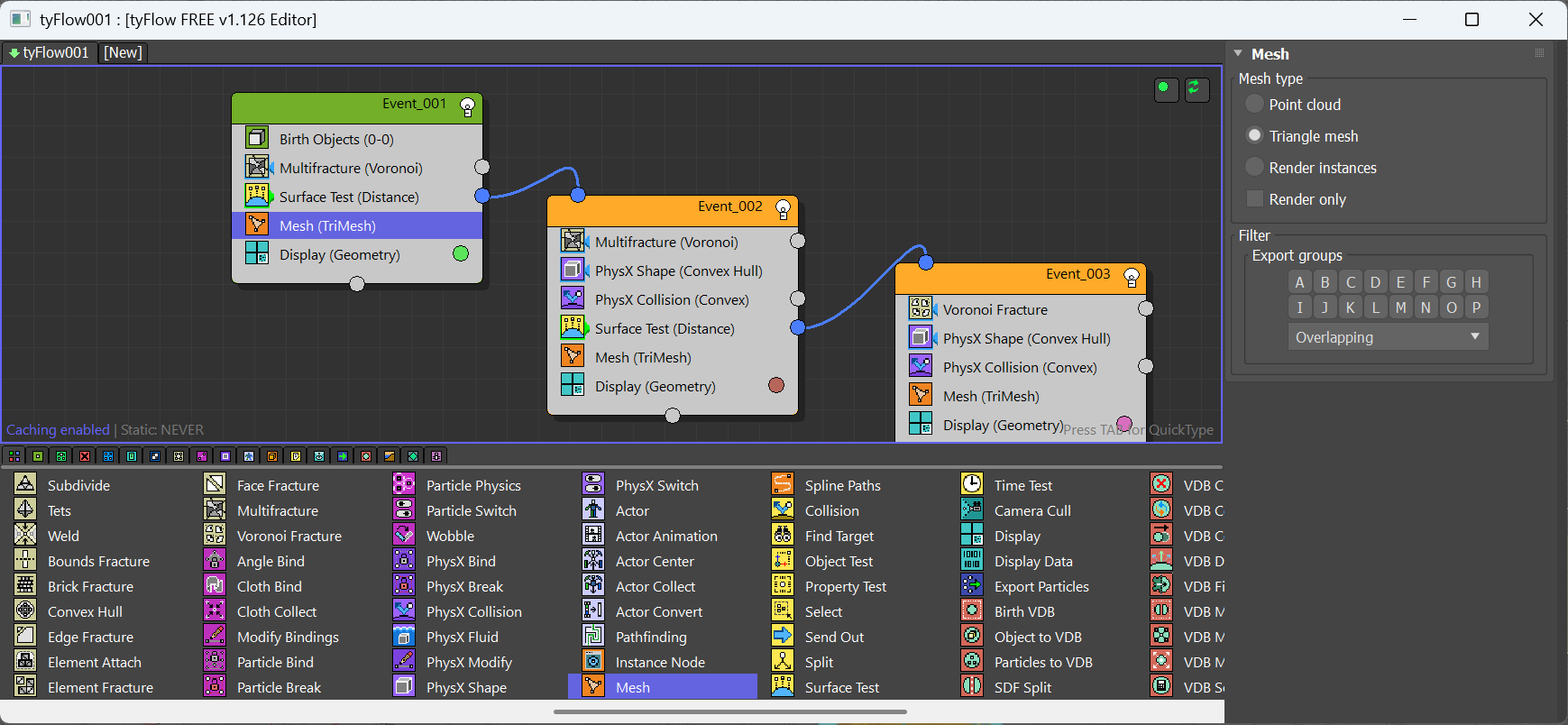The width and height of the screenshot is (1568, 725).
Task: Toggle export group H button
Action: [x=1476, y=282]
